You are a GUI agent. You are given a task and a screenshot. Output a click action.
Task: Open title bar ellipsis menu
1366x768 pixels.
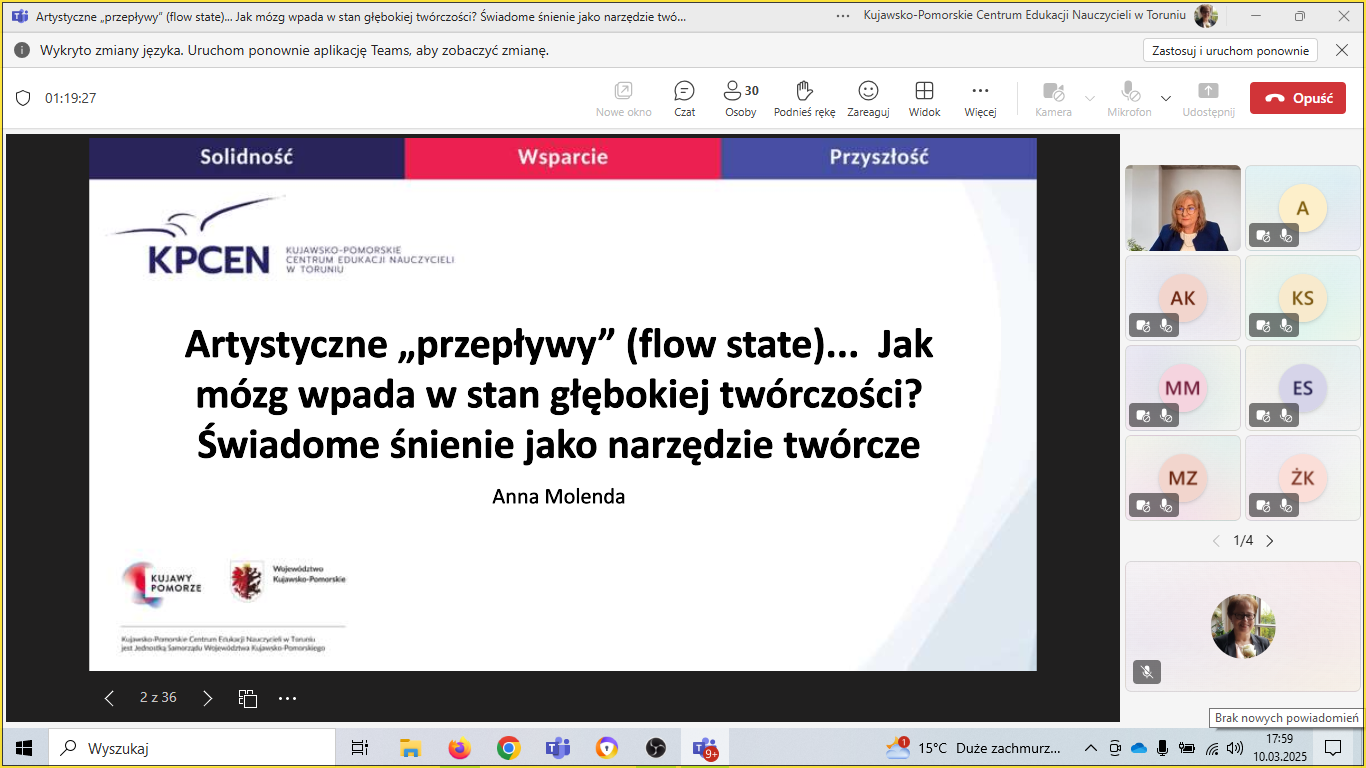coord(843,16)
